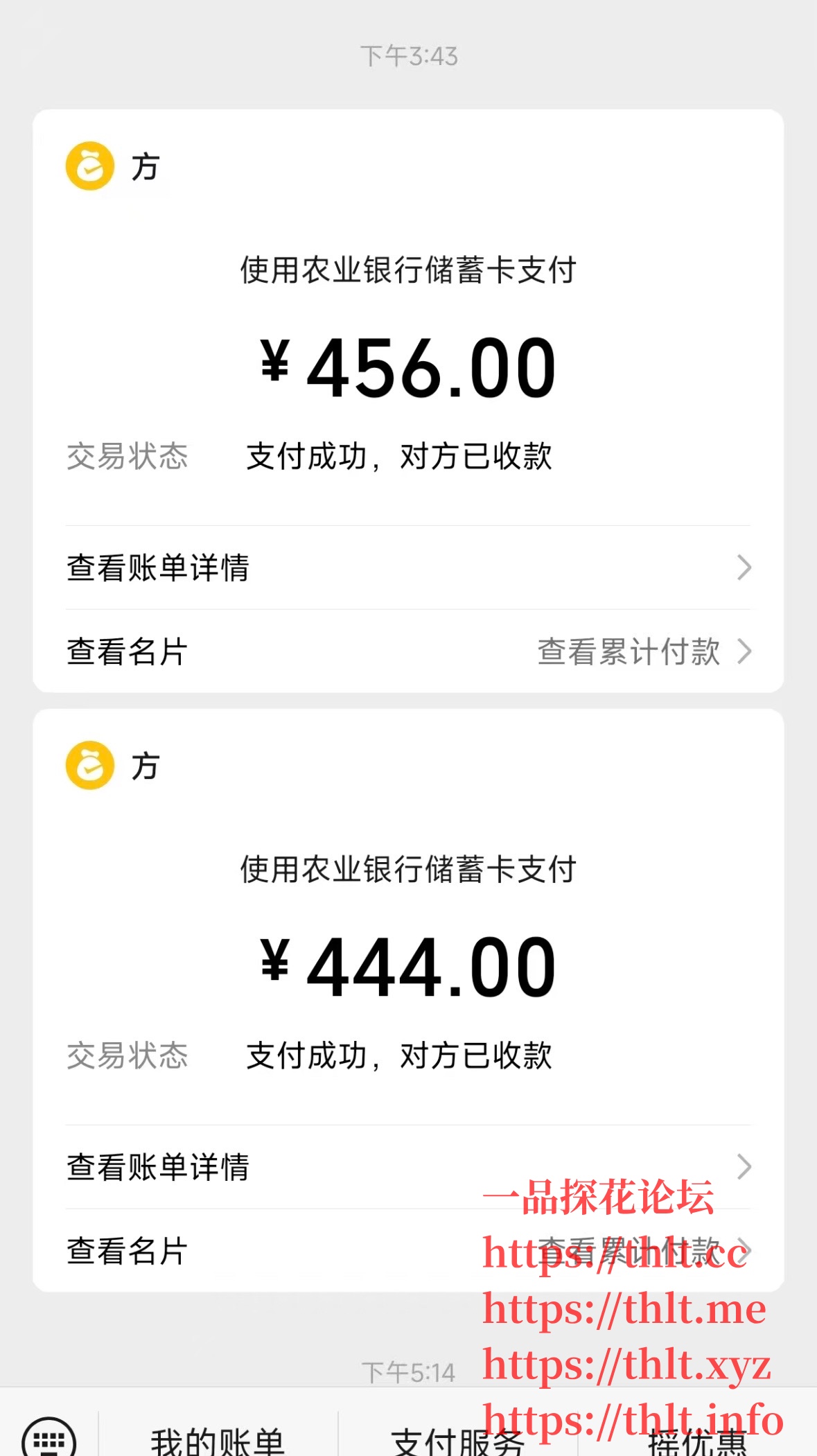Click the chevron beside 查看累计付款 on ¥456.00 card

click(745, 651)
